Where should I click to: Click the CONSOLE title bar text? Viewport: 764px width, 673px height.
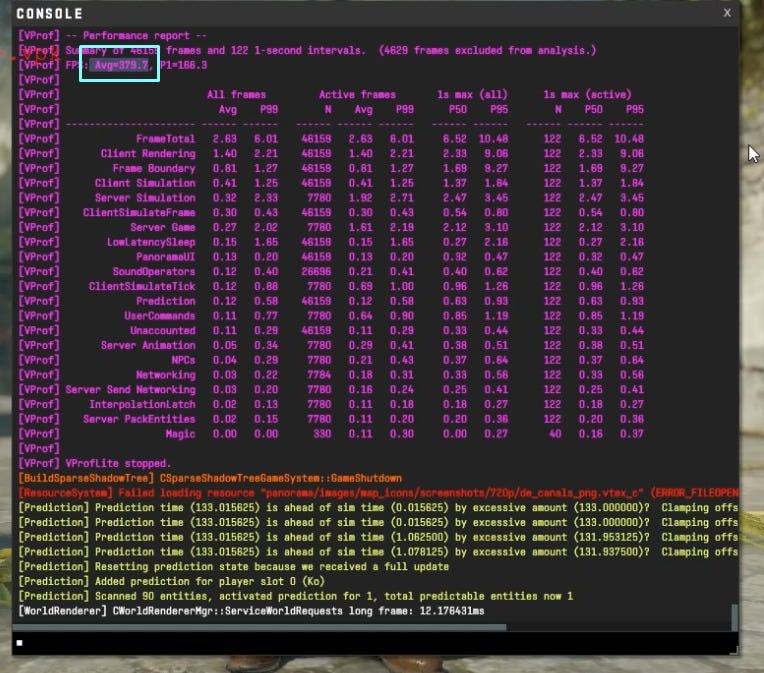pyautogui.click(x=50, y=14)
